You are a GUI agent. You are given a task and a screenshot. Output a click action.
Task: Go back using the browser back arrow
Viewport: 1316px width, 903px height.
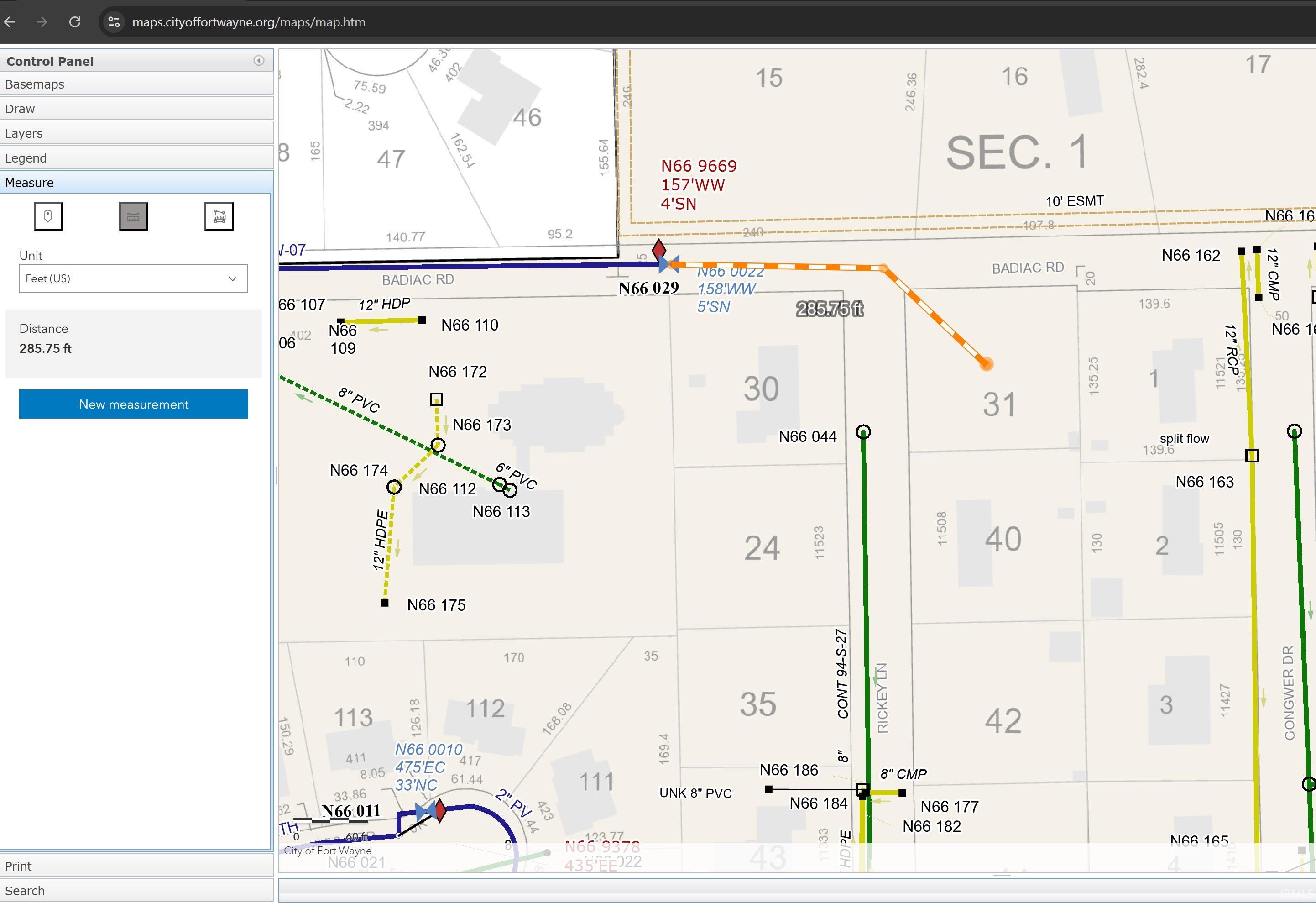click(10, 22)
